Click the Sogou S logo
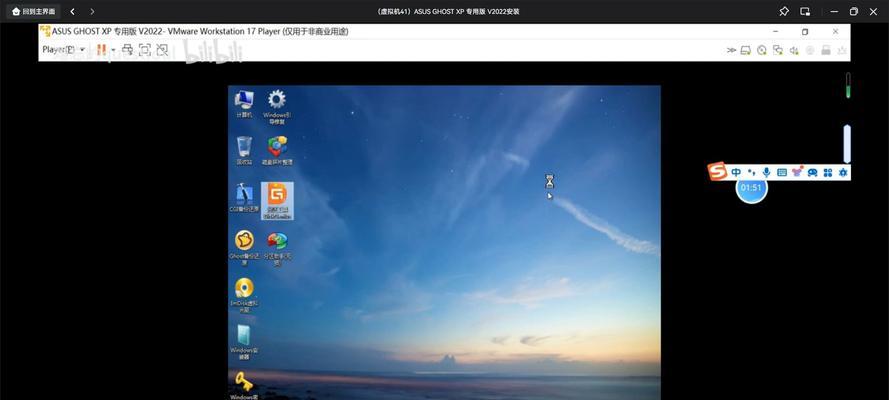Image resolution: width=889 pixels, height=400 pixels. click(x=718, y=171)
